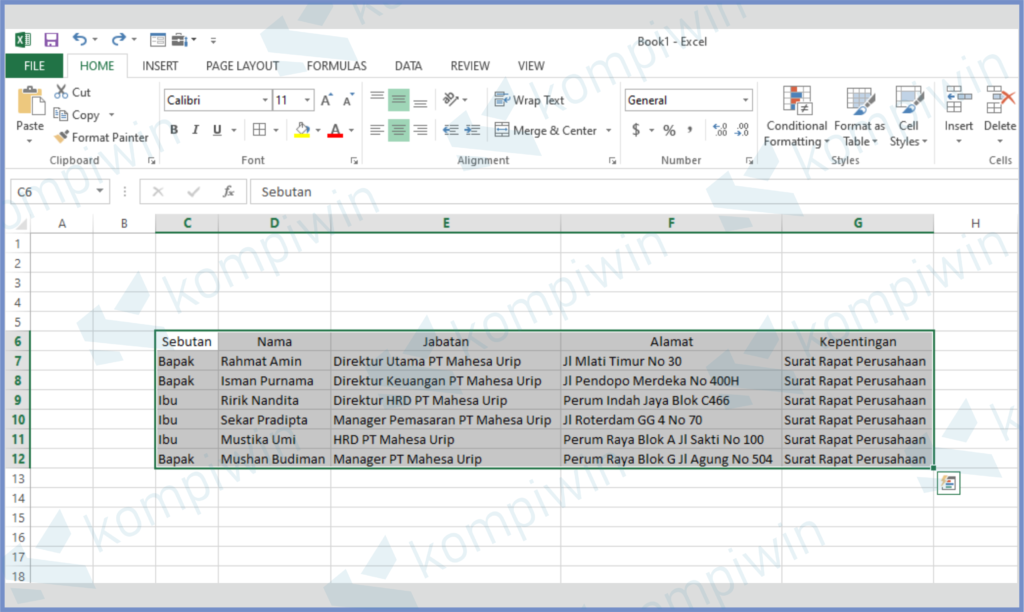Viewport: 1024px width, 612px height.
Task: Open the General number format dropdown
Action: (x=746, y=100)
